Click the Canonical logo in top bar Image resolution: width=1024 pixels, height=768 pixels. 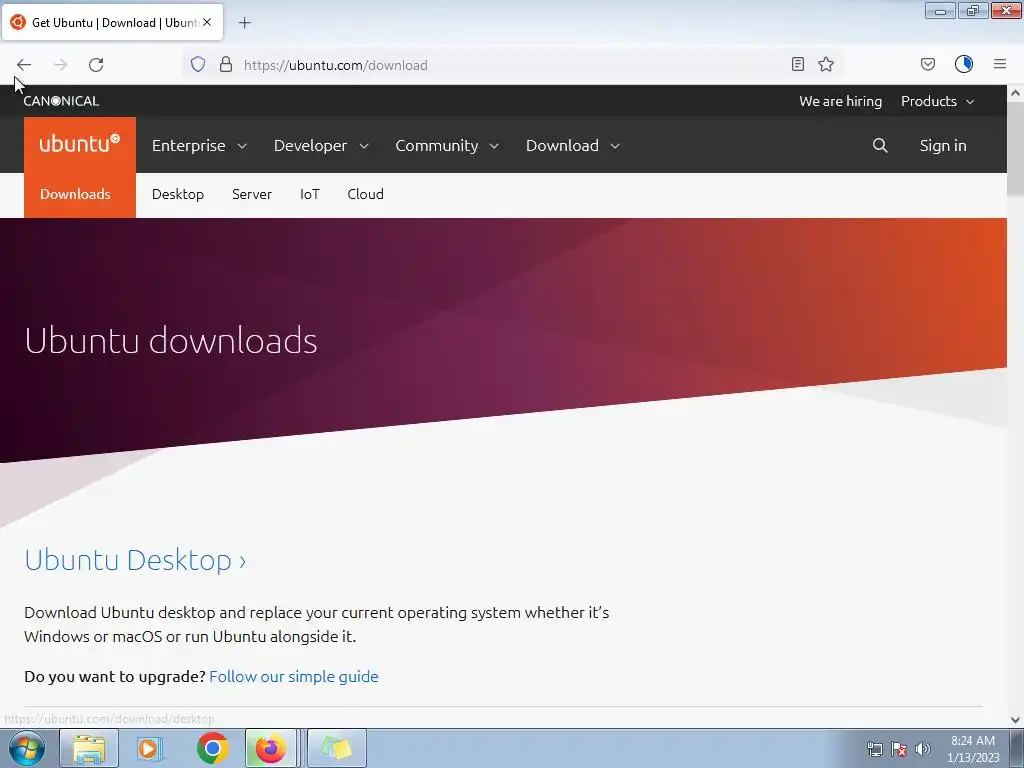(x=61, y=101)
